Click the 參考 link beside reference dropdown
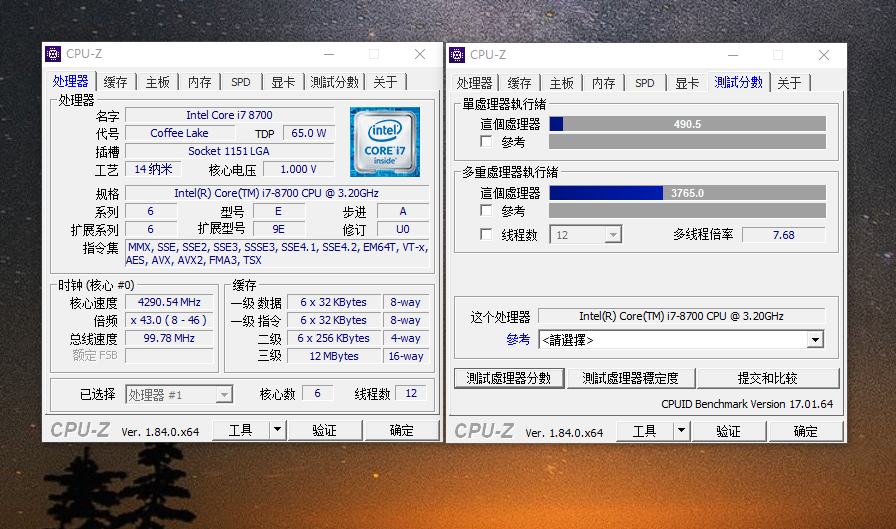 (x=518, y=339)
